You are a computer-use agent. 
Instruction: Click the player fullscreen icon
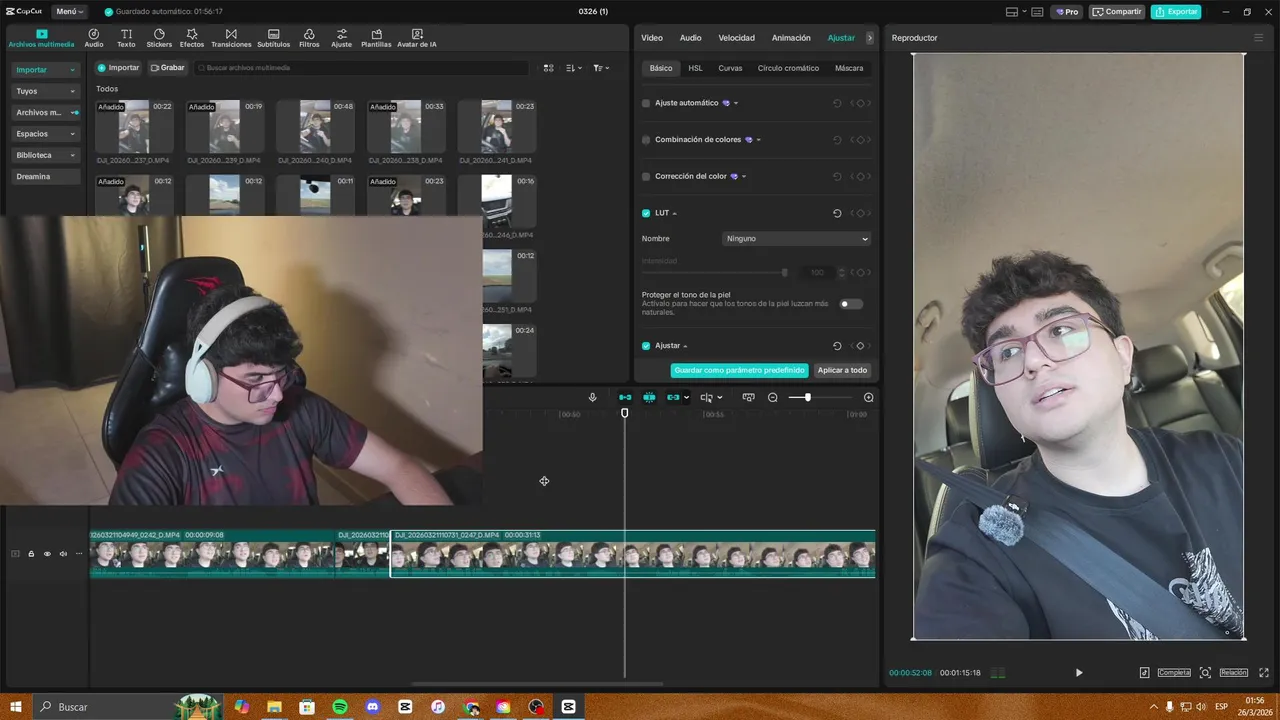[x=1264, y=673]
